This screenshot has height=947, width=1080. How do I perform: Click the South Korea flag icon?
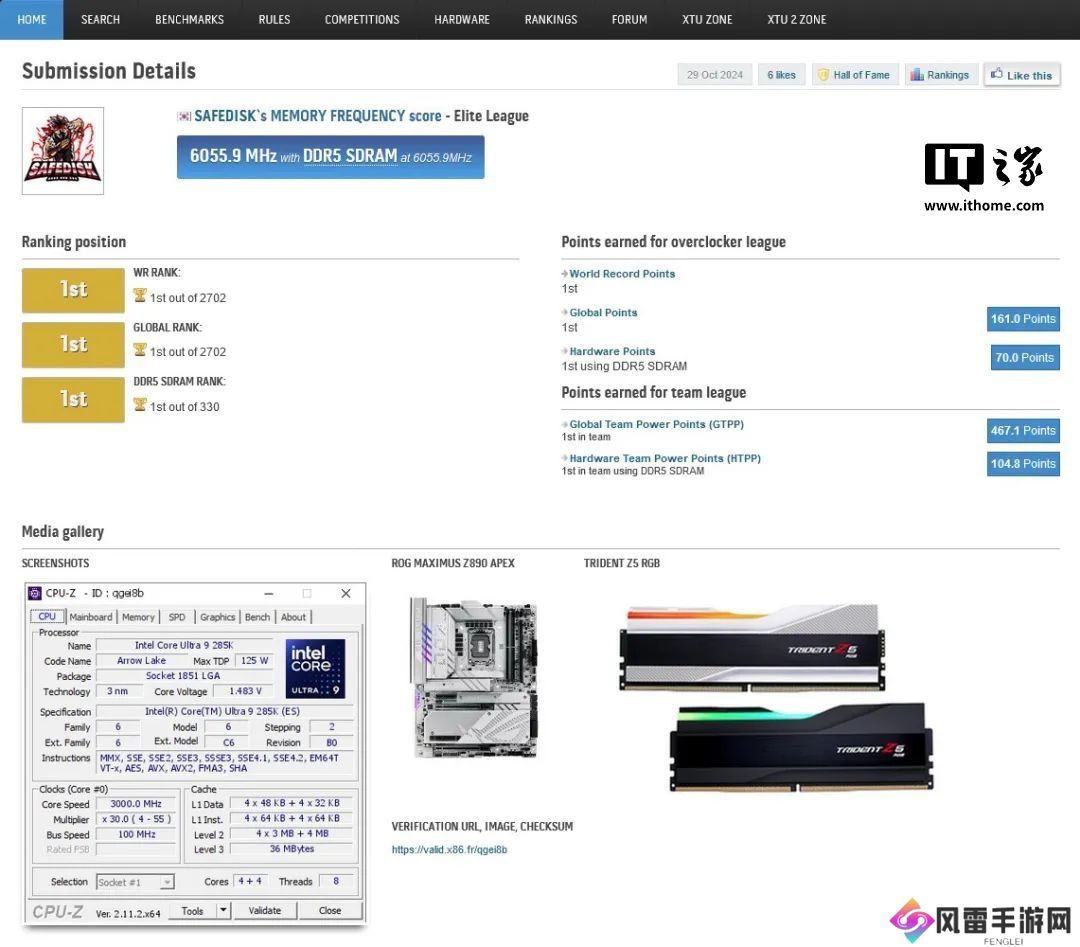pyautogui.click(x=184, y=117)
